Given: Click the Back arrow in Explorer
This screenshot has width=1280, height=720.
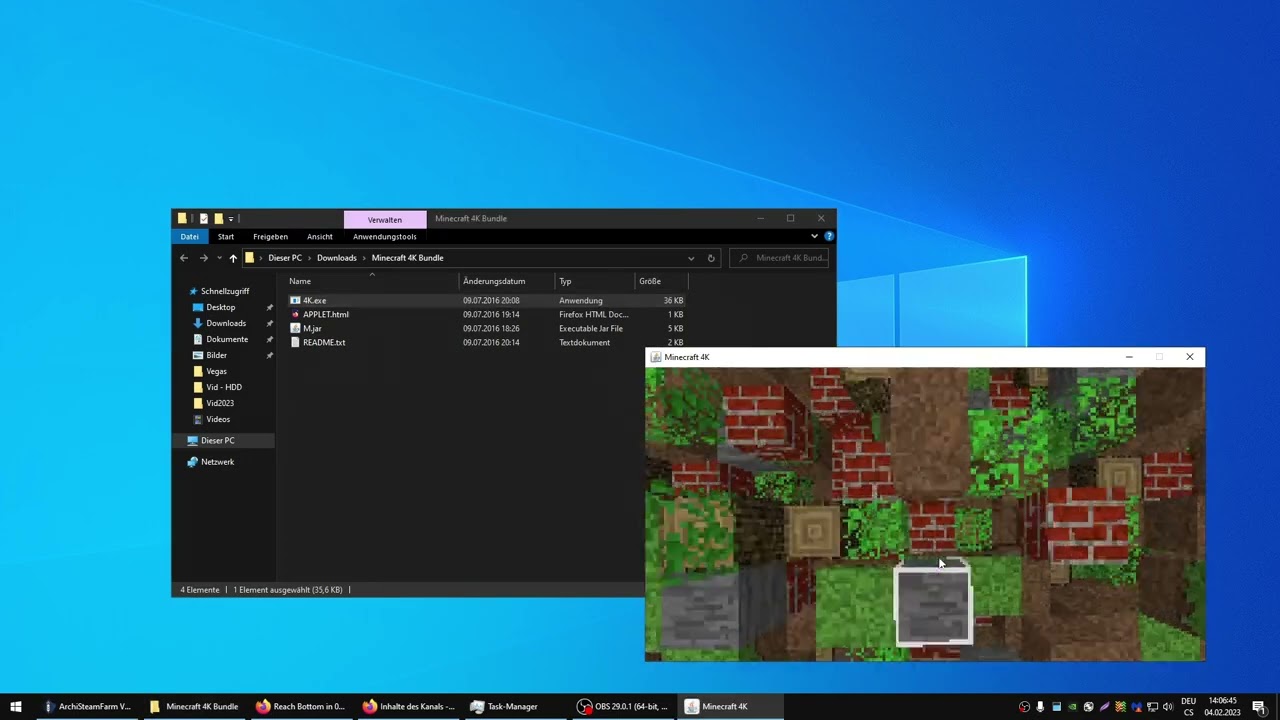Looking at the screenshot, I should [x=184, y=258].
